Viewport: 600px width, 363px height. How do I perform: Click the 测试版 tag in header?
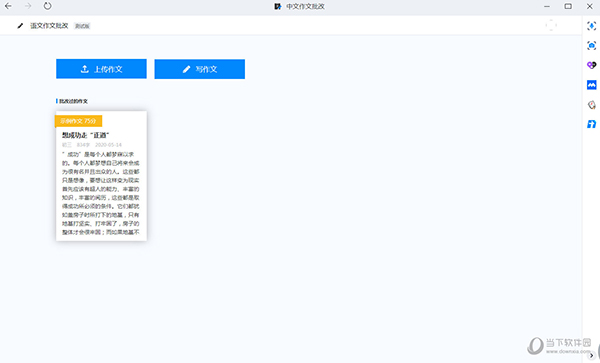click(x=82, y=26)
